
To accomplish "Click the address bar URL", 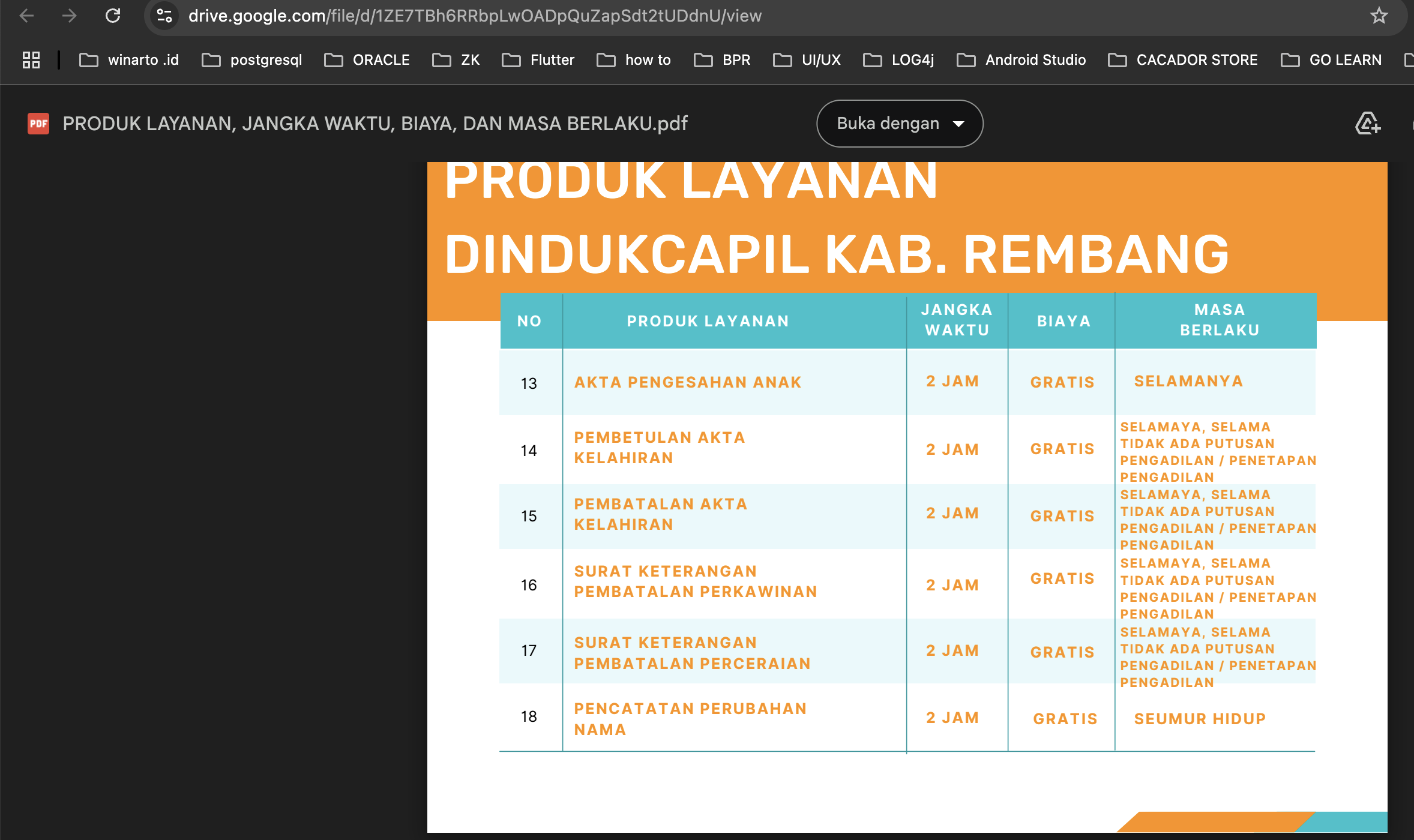I will (475, 16).
